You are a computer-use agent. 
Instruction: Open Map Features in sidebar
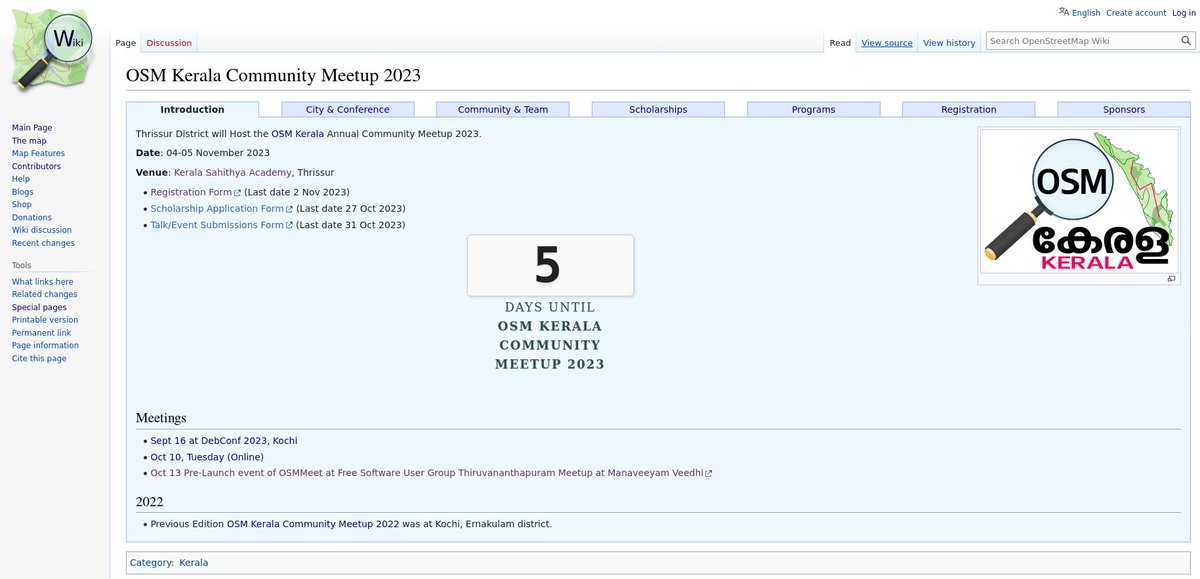click(x=38, y=153)
